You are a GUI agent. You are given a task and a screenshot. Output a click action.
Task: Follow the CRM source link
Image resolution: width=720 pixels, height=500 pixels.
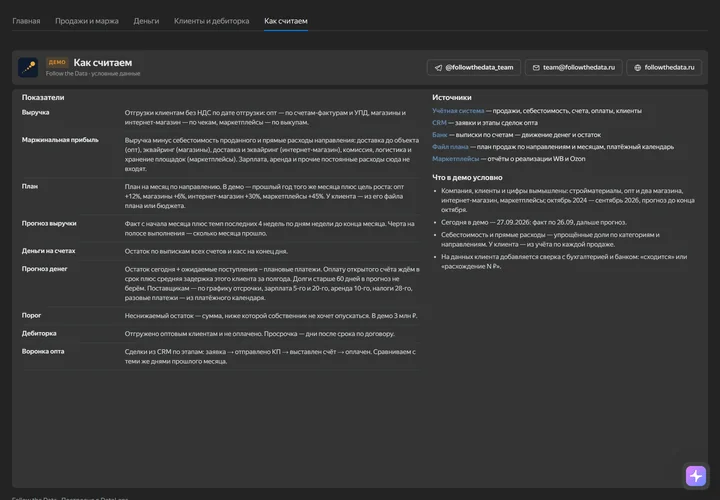(439, 123)
